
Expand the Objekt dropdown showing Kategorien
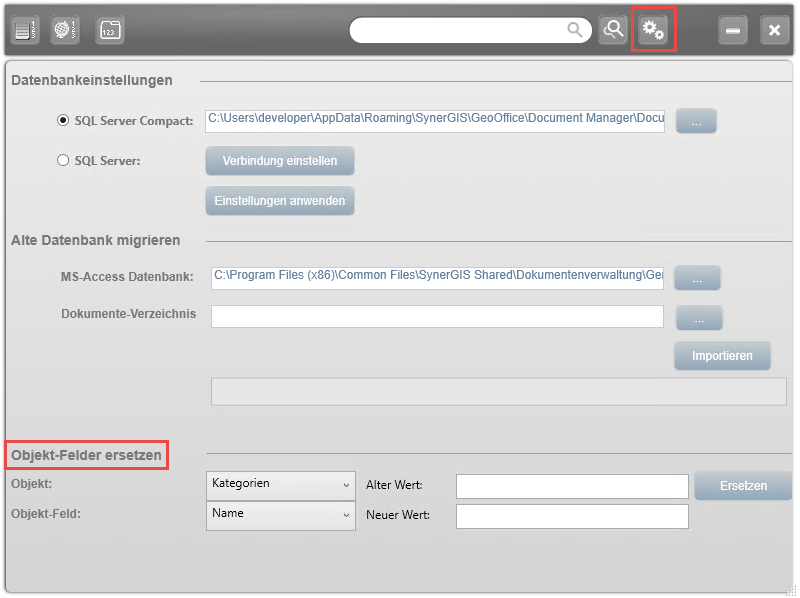coord(281,484)
